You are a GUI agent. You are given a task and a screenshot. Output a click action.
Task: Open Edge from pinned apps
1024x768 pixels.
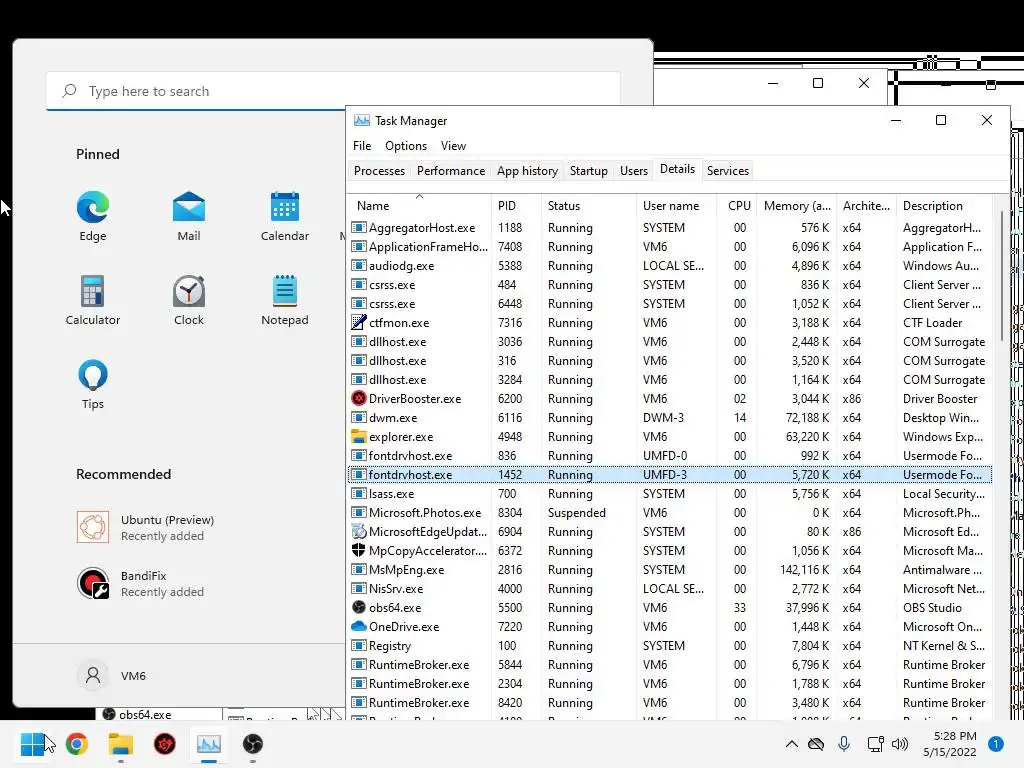(93, 216)
